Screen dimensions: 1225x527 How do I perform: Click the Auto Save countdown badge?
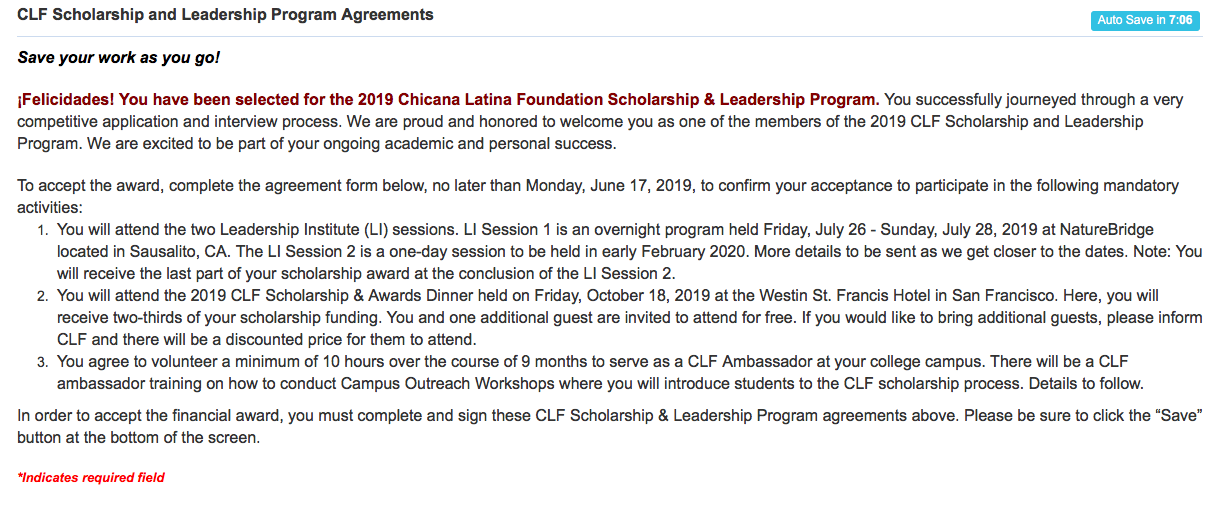click(1145, 20)
